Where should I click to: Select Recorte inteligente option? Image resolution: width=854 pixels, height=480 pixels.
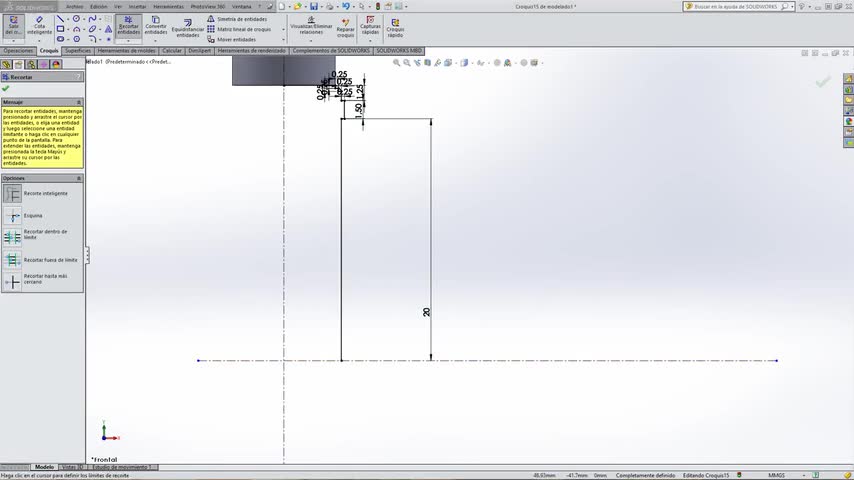click(12, 193)
